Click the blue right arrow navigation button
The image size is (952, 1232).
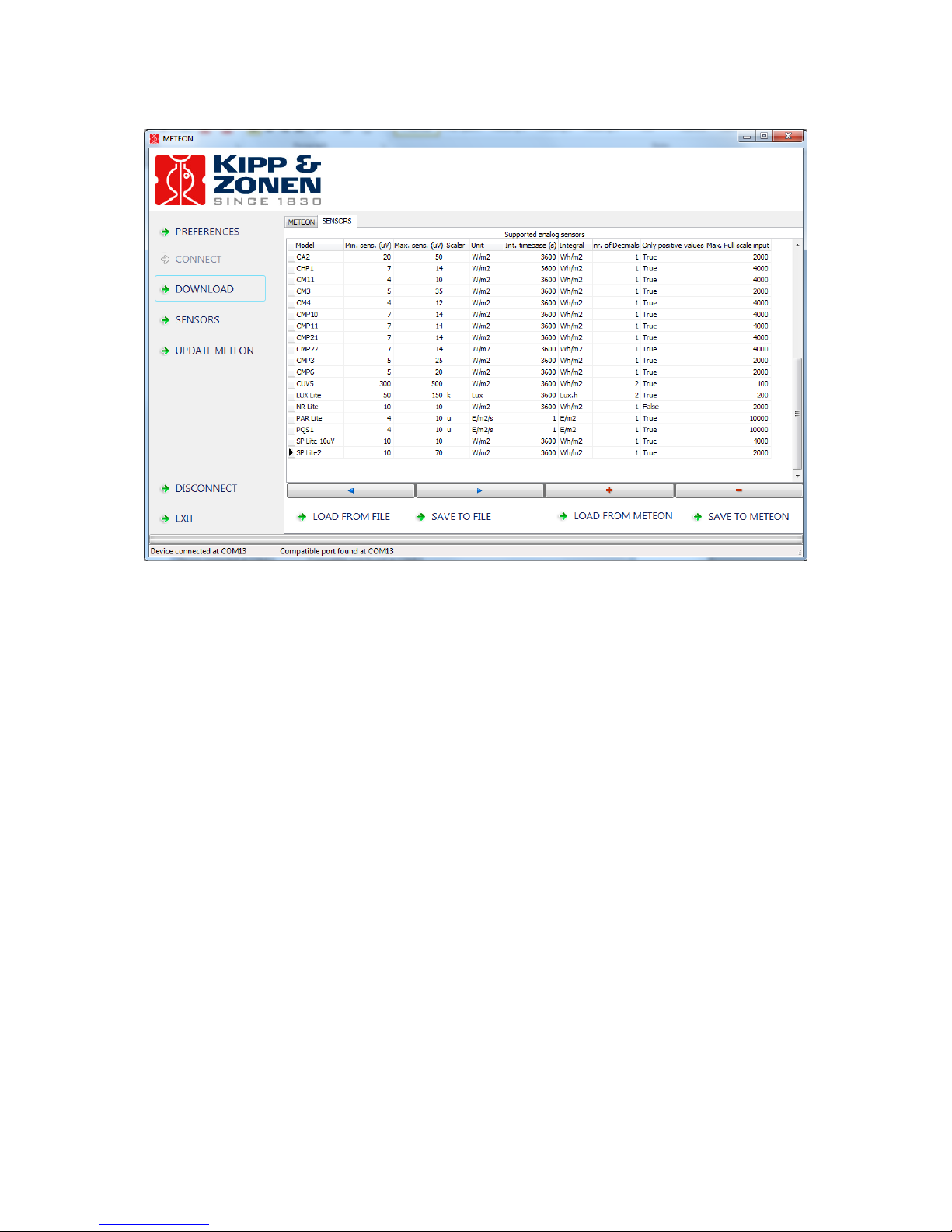(479, 490)
